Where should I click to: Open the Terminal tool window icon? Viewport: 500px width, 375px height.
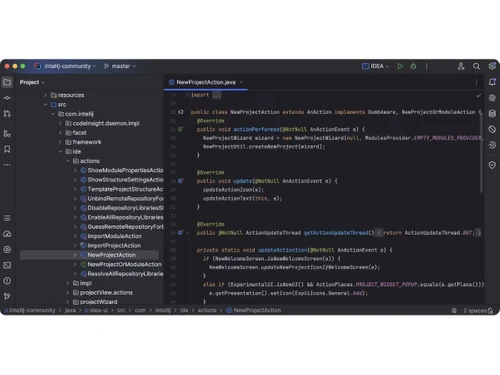click(x=7, y=265)
